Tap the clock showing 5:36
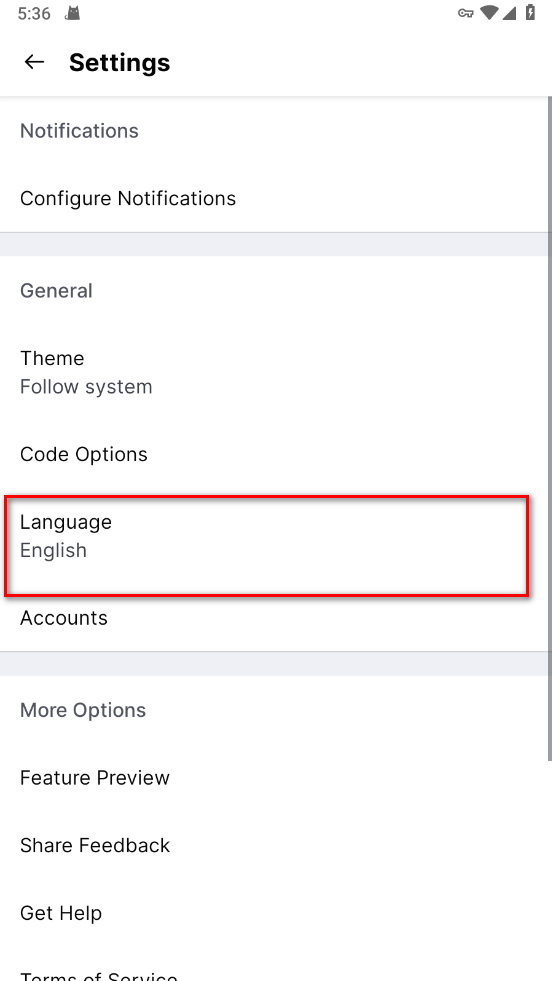 coord(34,14)
